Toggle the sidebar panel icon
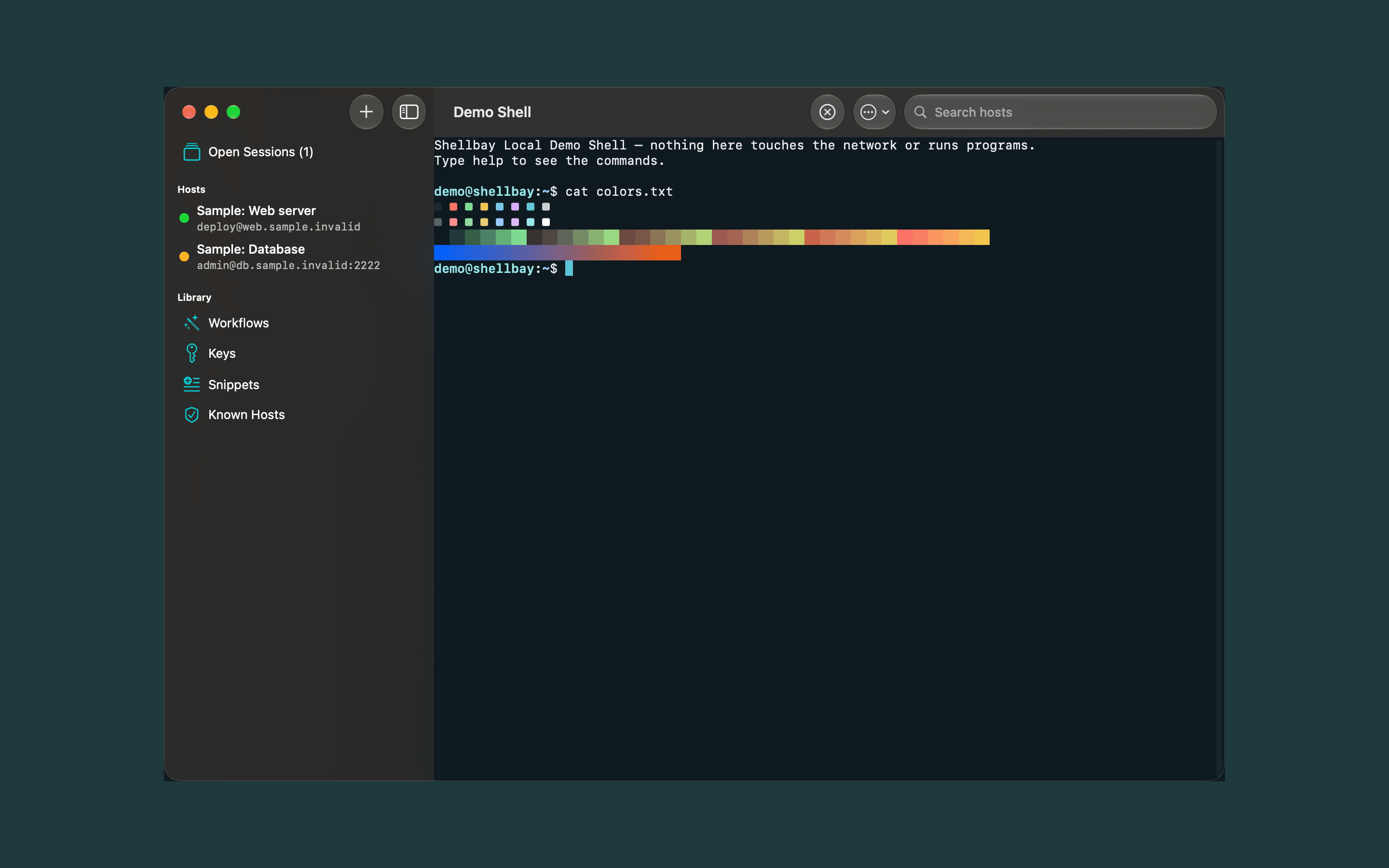The width and height of the screenshot is (1389, 868). (409, 112)
